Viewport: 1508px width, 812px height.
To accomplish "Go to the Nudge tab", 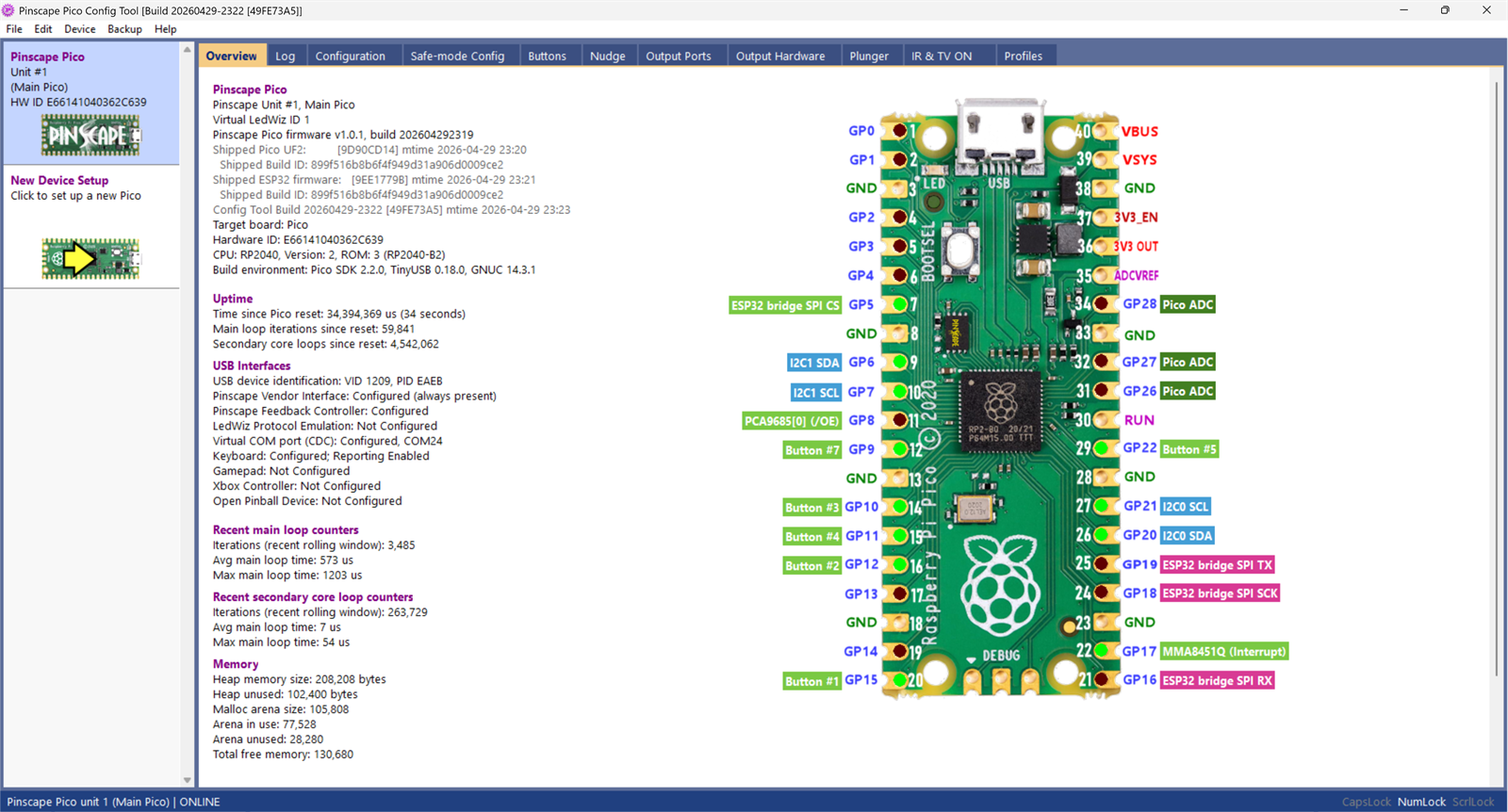I will [608, 56].
